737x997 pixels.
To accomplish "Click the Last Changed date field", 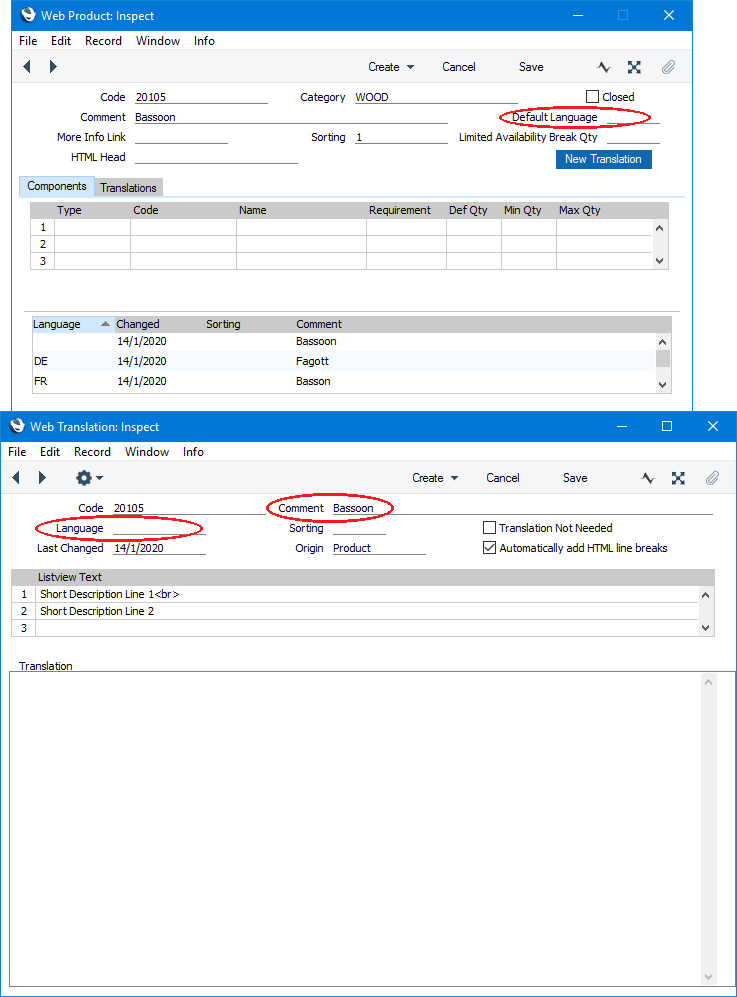I will (160, 548).
